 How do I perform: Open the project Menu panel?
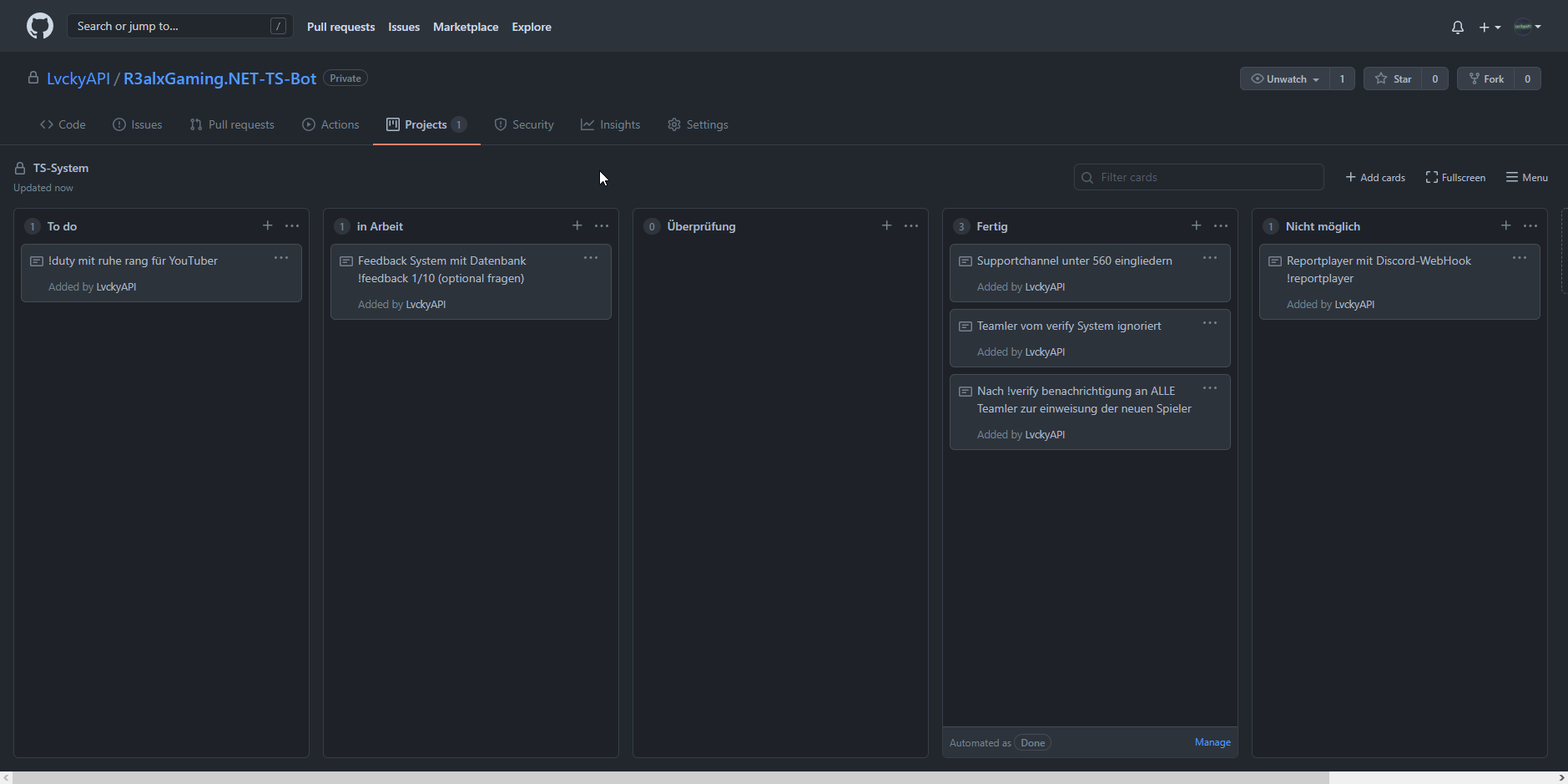1526,177
